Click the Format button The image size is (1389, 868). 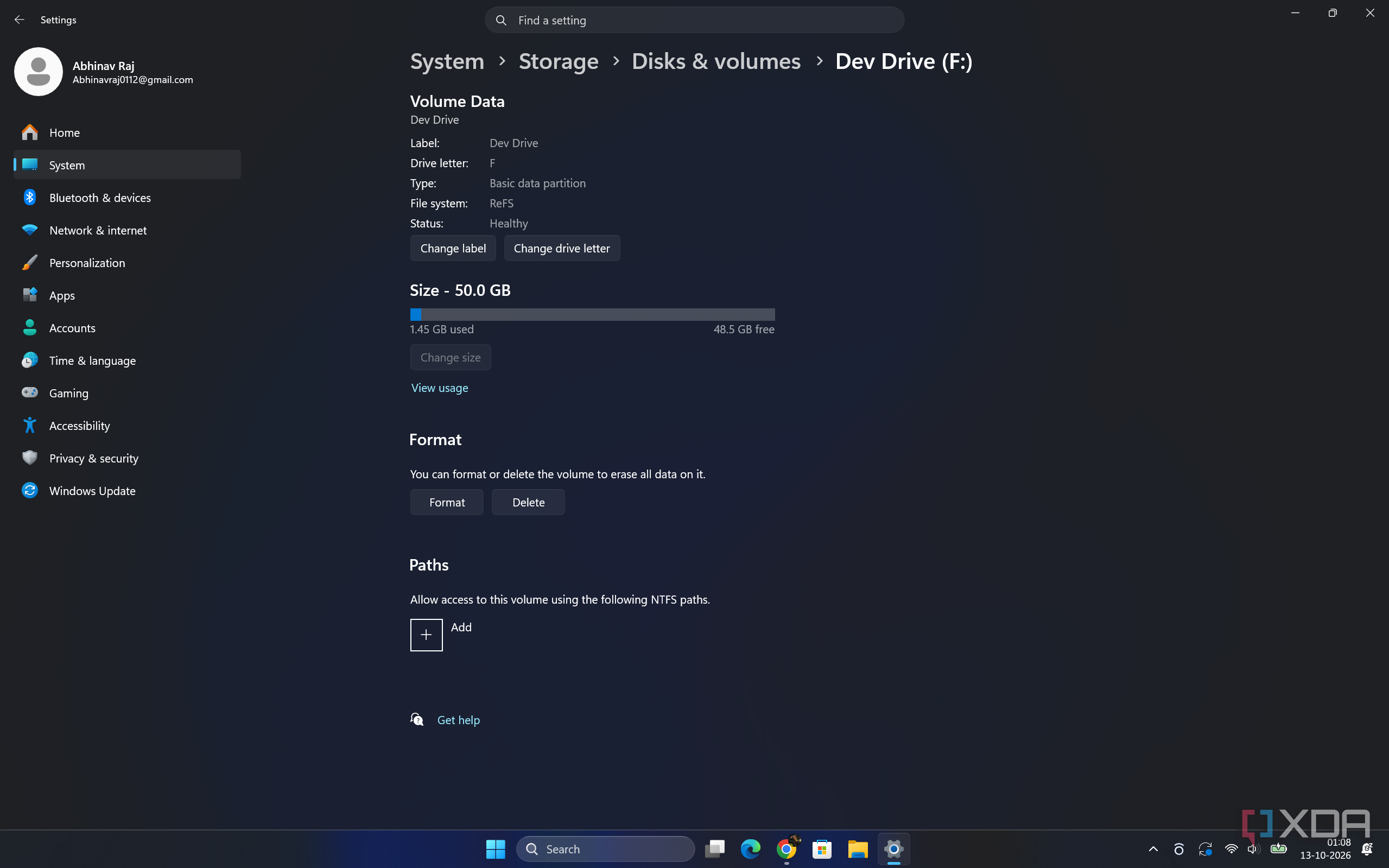(447, 502)
